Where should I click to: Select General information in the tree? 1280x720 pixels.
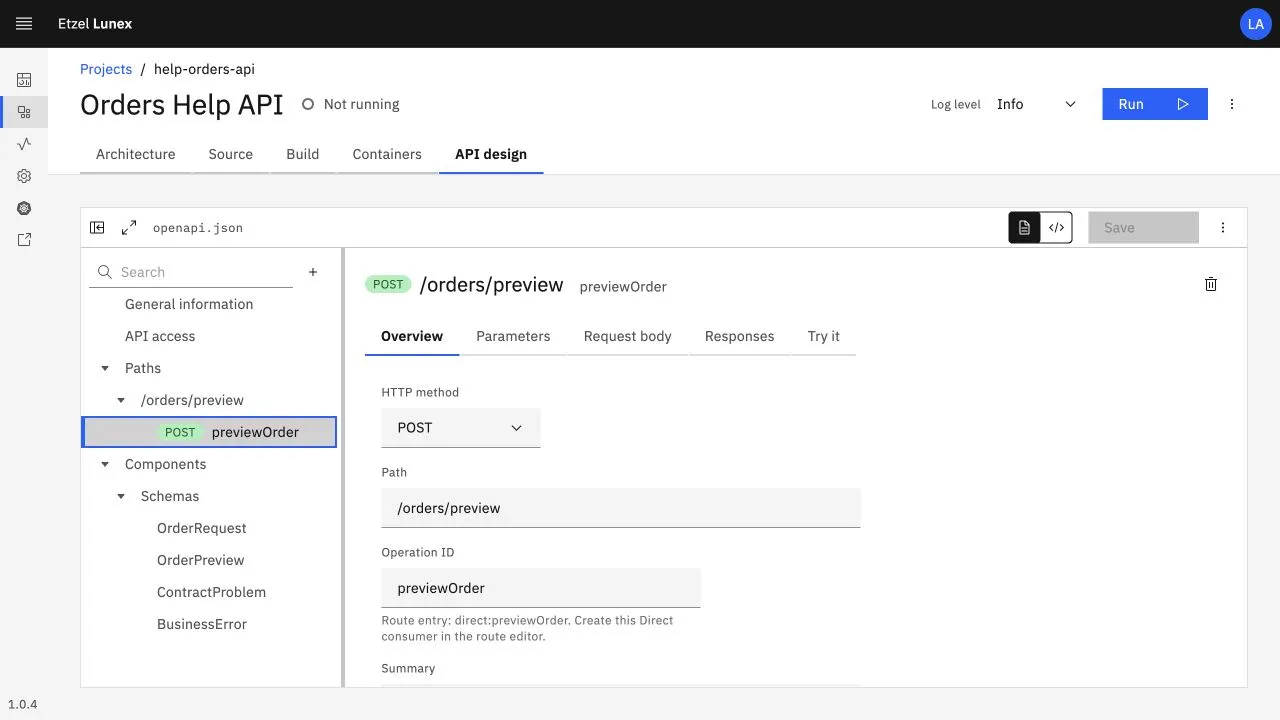click(x=189, y=304)
